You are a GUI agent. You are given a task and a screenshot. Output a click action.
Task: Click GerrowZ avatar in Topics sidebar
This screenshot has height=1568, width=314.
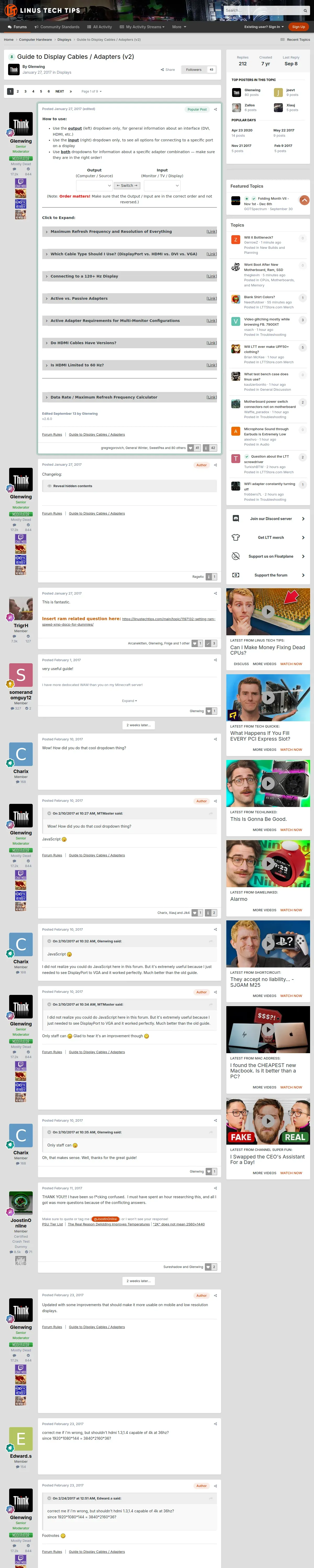pyautogui.click(x=235, y=240)
